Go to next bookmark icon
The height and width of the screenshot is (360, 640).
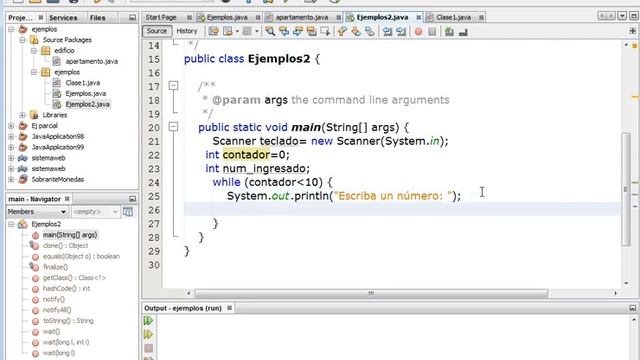tap(356, 31)
